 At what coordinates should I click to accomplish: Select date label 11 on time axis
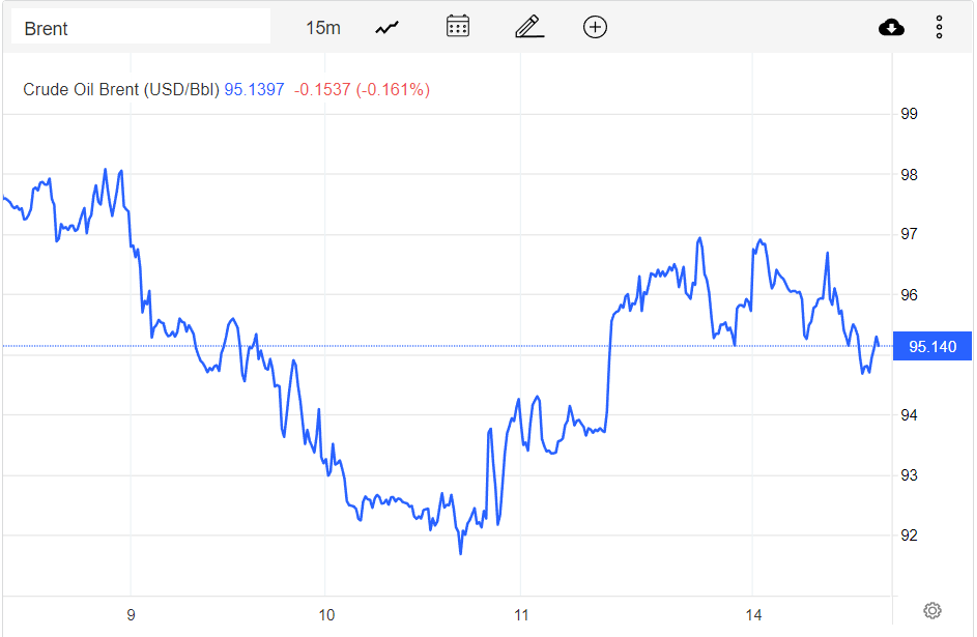[x=521, y=615]
